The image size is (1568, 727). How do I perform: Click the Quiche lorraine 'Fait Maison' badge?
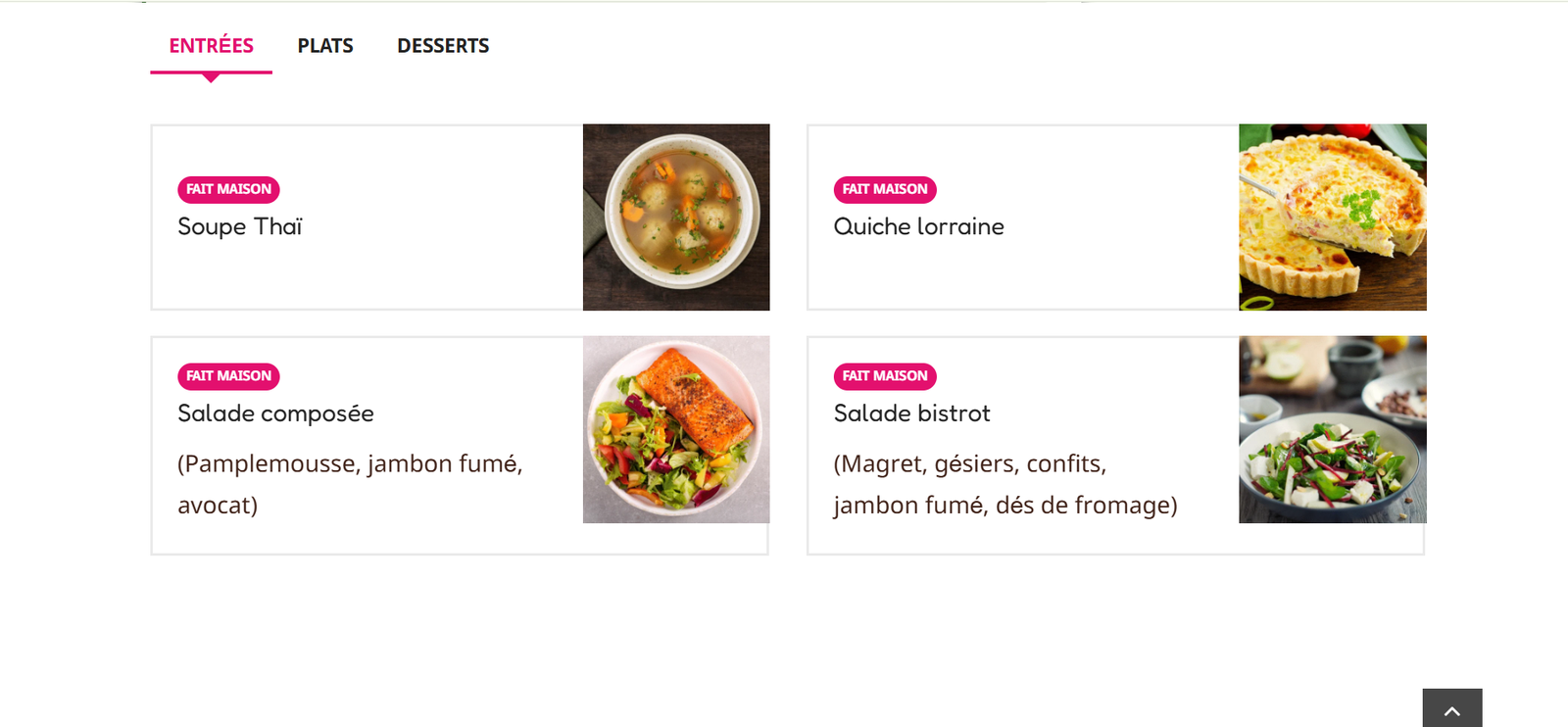(x=884, y=189)
